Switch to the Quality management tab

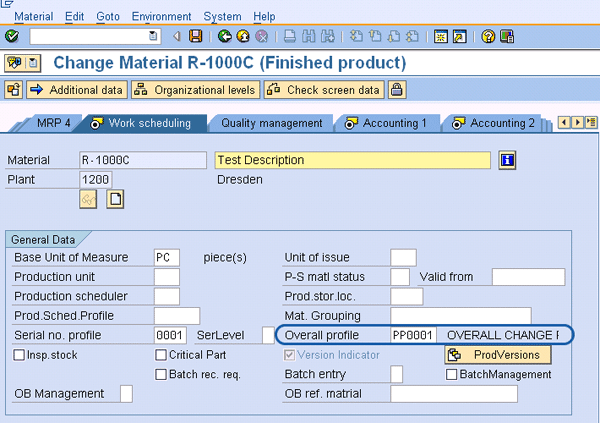(x=272, y=123)
